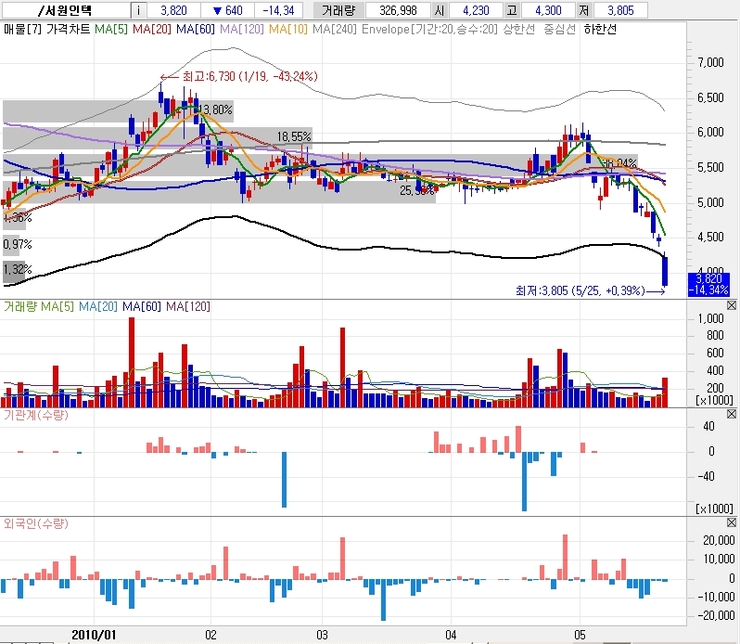Click the high price value 4,300
740x644 pixels.
pyautogui.click(x=548, y=10)
